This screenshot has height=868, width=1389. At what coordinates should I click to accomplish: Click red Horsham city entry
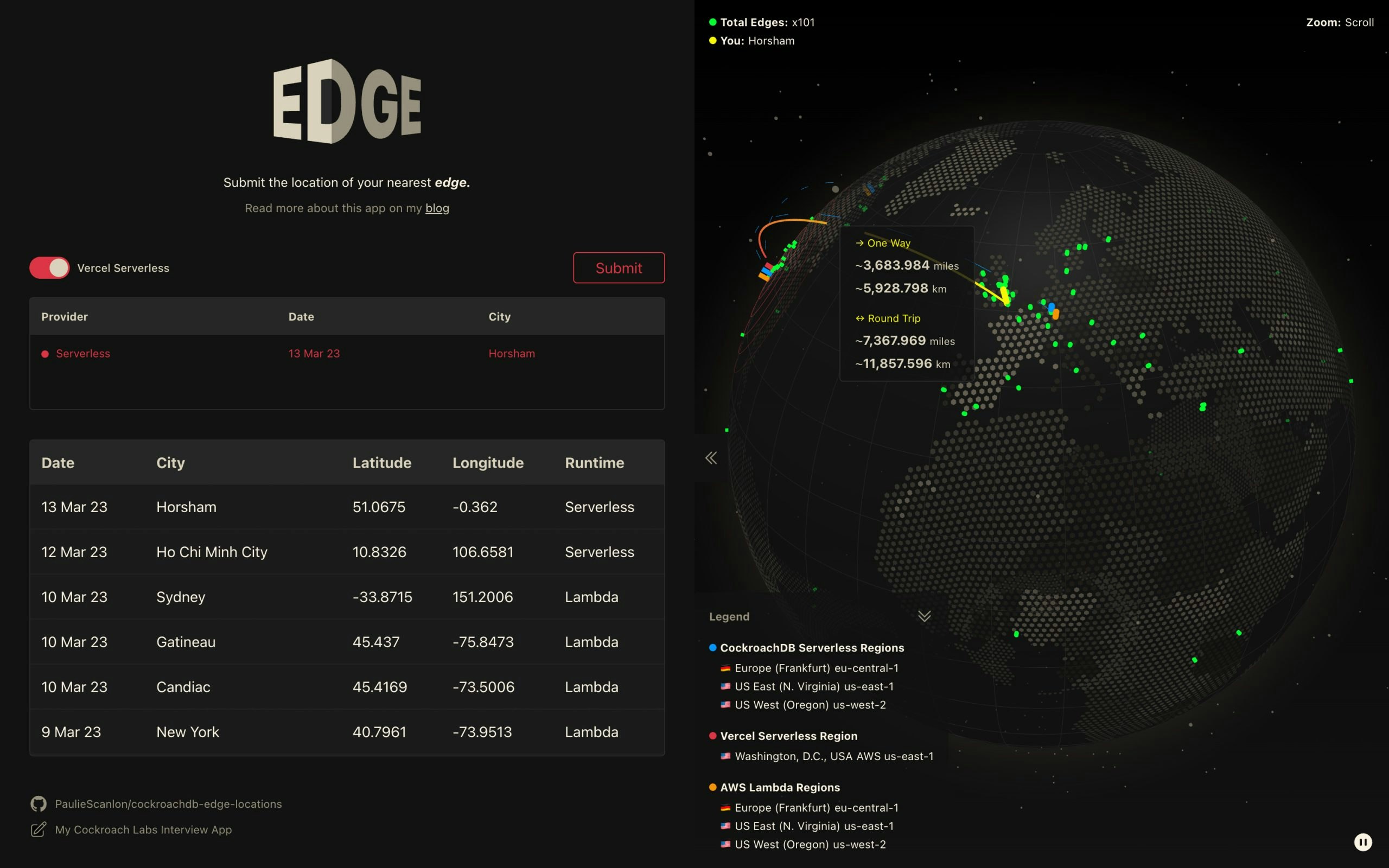pos(512,354)
